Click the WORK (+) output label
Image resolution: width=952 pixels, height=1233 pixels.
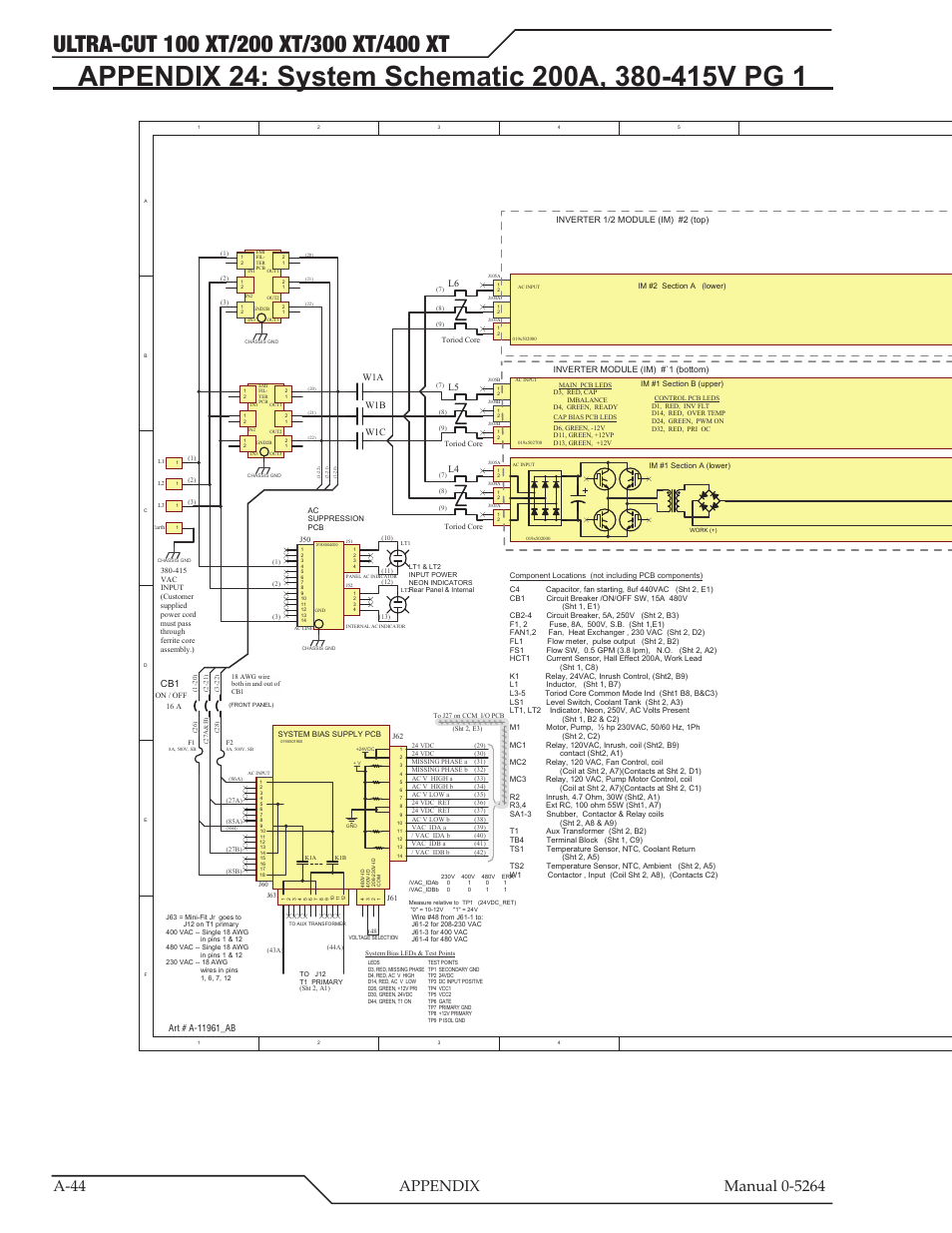tap(704, 530)
